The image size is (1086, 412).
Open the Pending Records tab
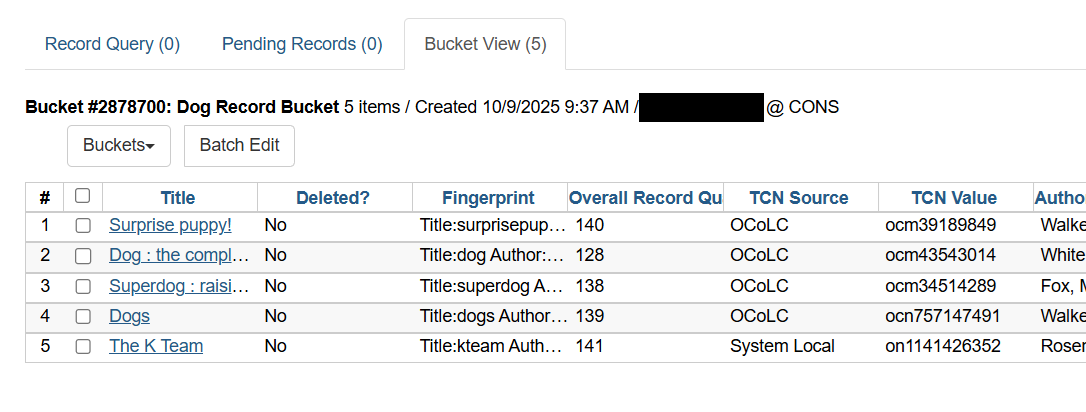click(x=302, y=44)
